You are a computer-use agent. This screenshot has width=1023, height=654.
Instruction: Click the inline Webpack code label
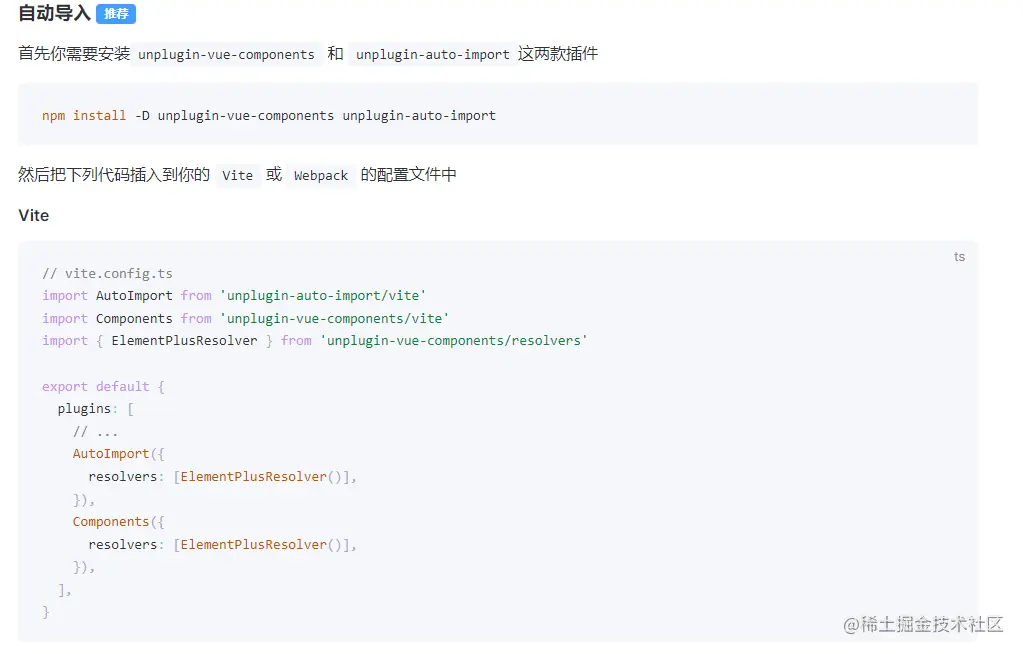click(321, 175)
